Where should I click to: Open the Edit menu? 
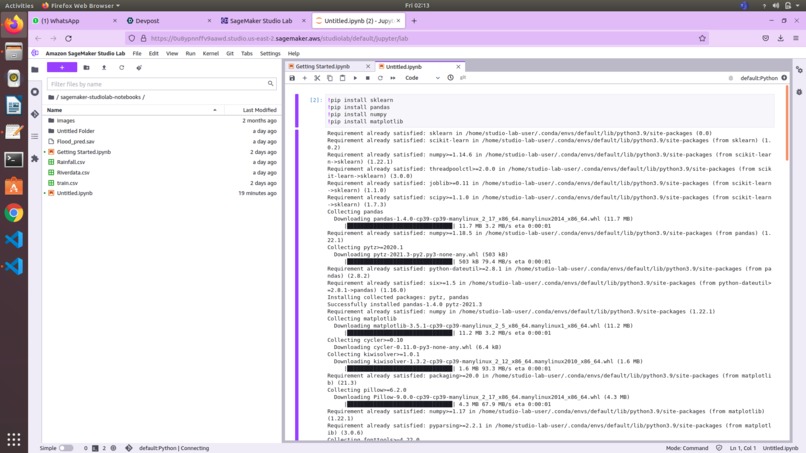point(153,53)
